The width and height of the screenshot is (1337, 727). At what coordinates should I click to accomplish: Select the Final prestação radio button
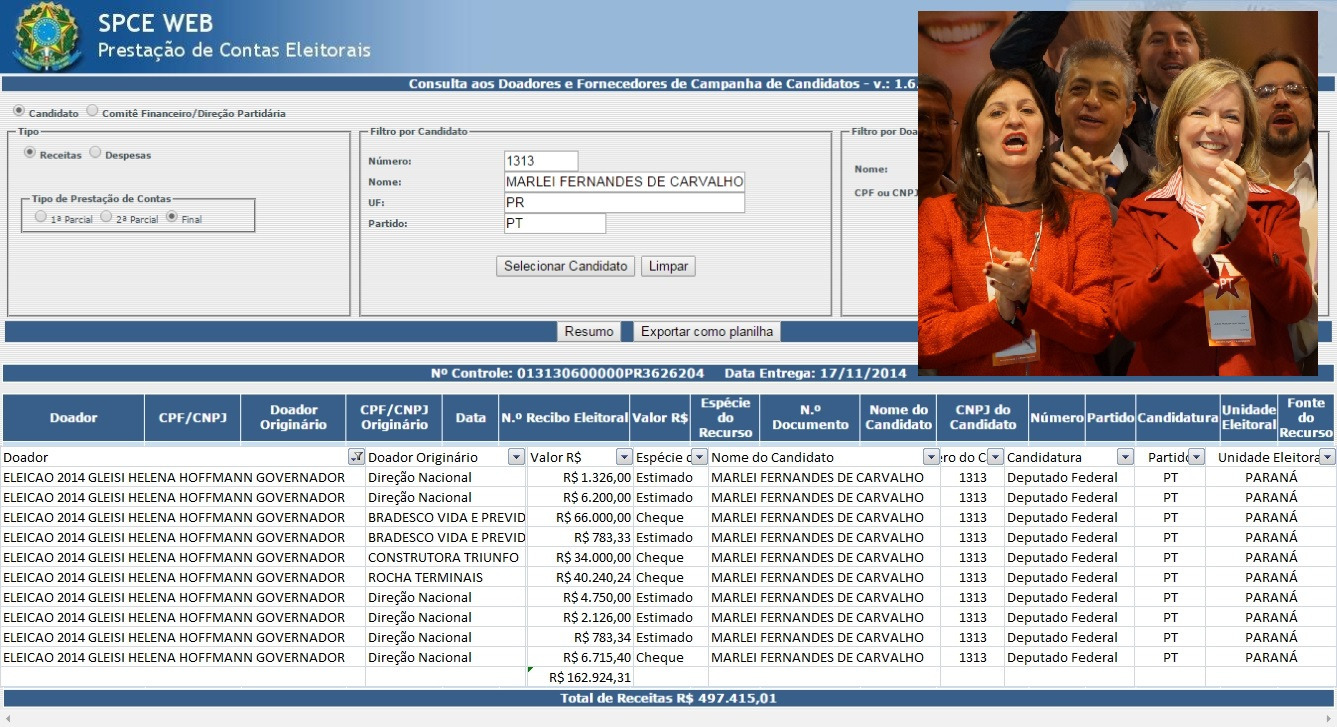coord(172,217)
